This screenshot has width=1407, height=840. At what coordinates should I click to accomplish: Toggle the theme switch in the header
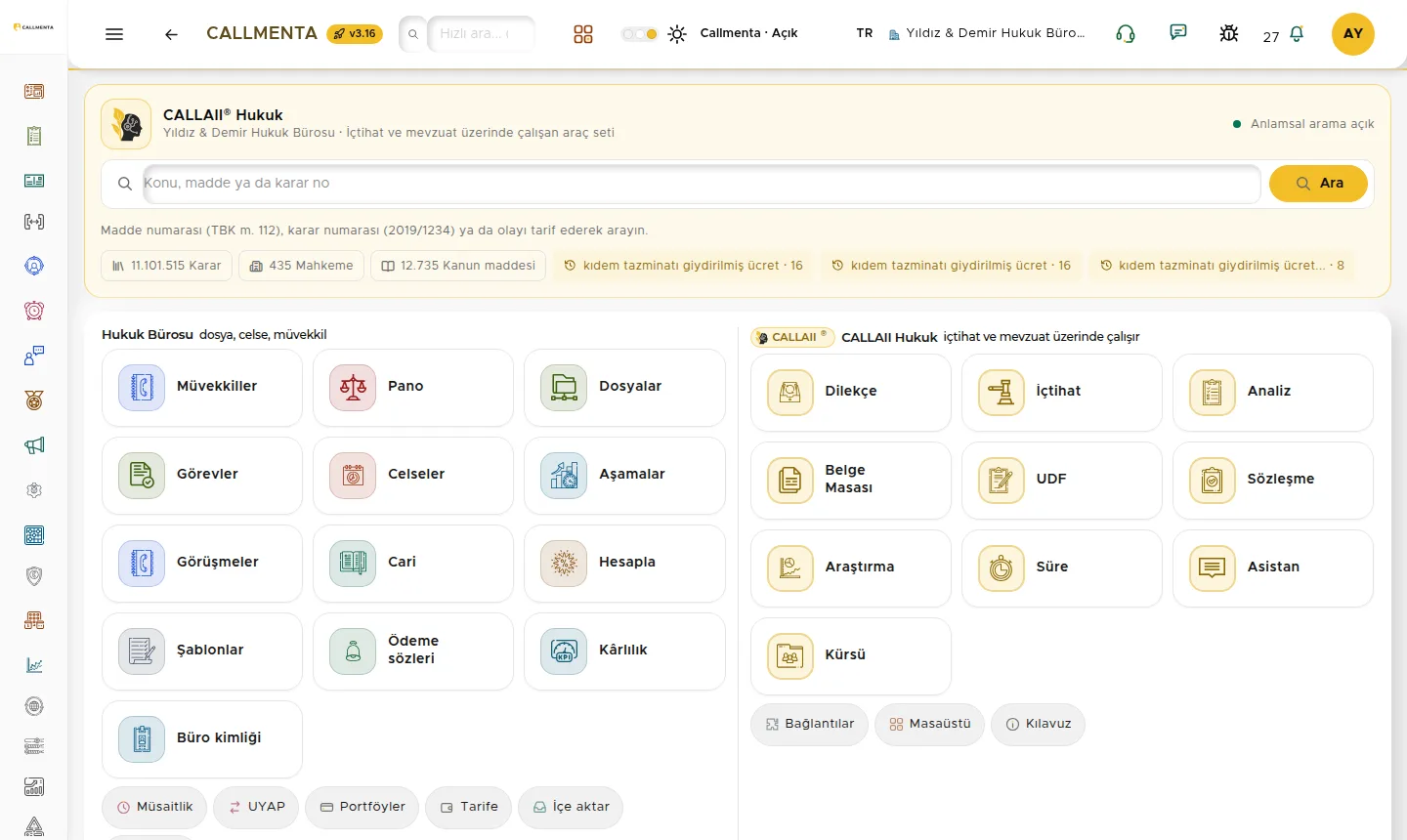[640, 34]
